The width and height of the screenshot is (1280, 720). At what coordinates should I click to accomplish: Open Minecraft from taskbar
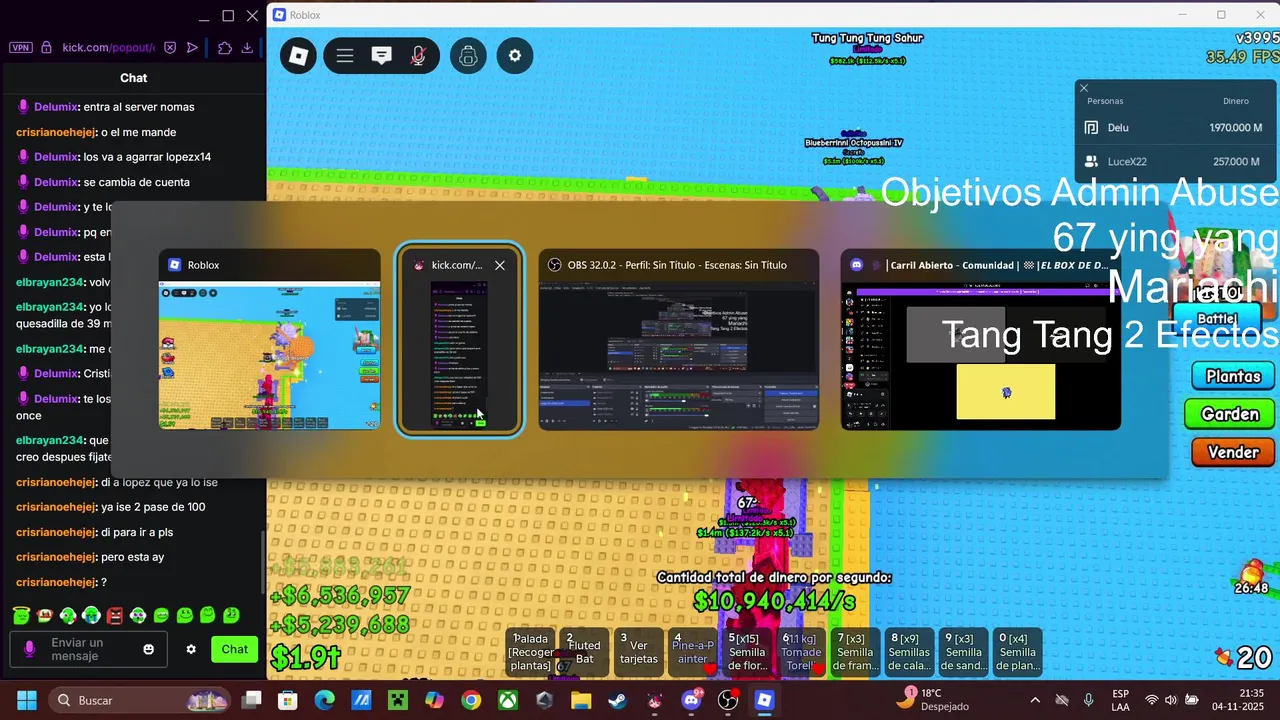pyautogui.click(x=398, y=700)
